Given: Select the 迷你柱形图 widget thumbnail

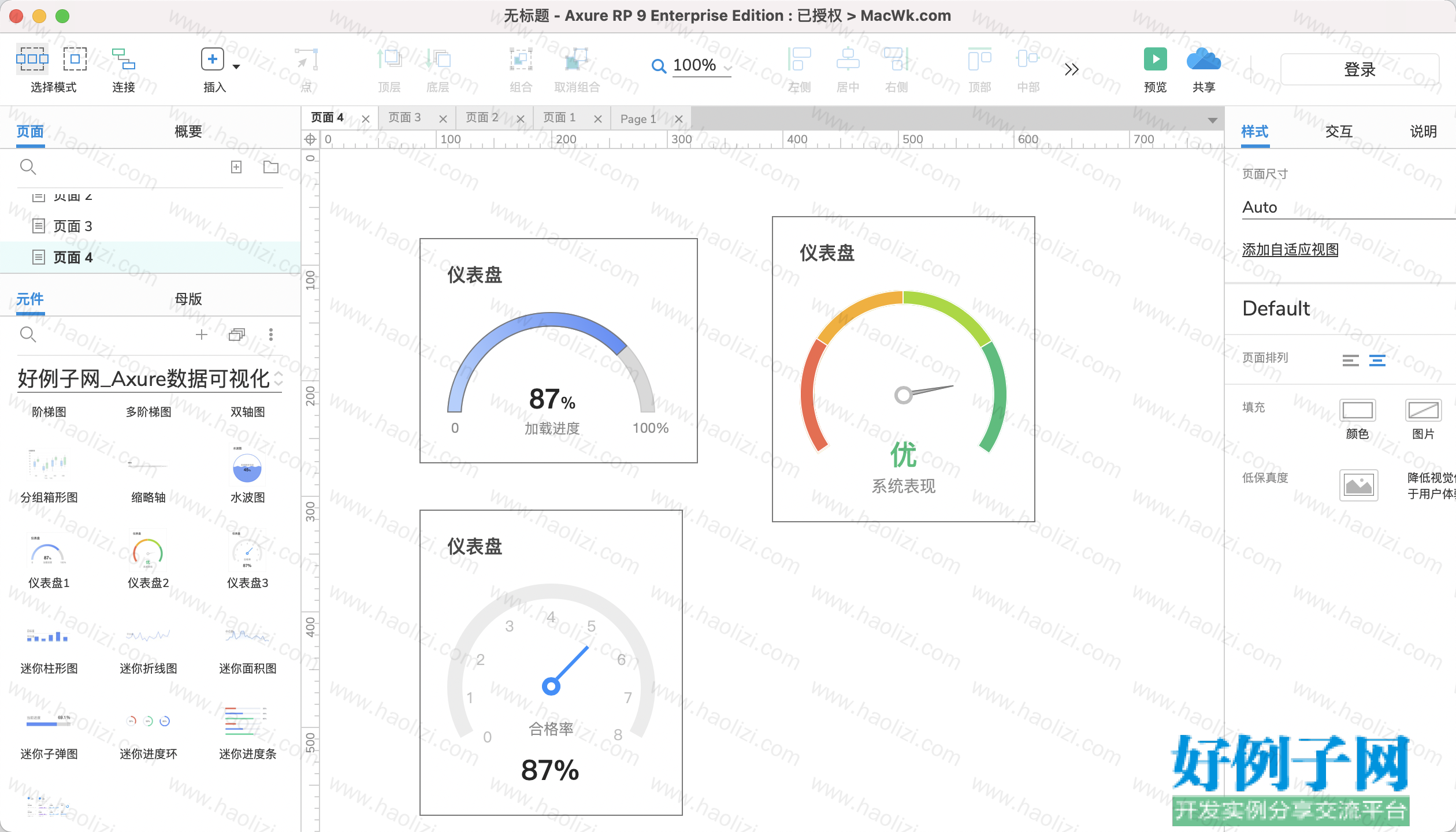Looking at the screenshot, I should 49,636.
